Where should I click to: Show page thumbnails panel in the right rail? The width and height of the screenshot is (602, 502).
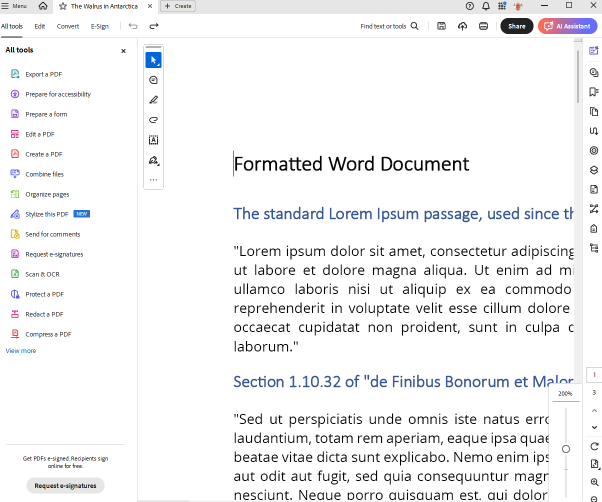(x=594, y=111)
